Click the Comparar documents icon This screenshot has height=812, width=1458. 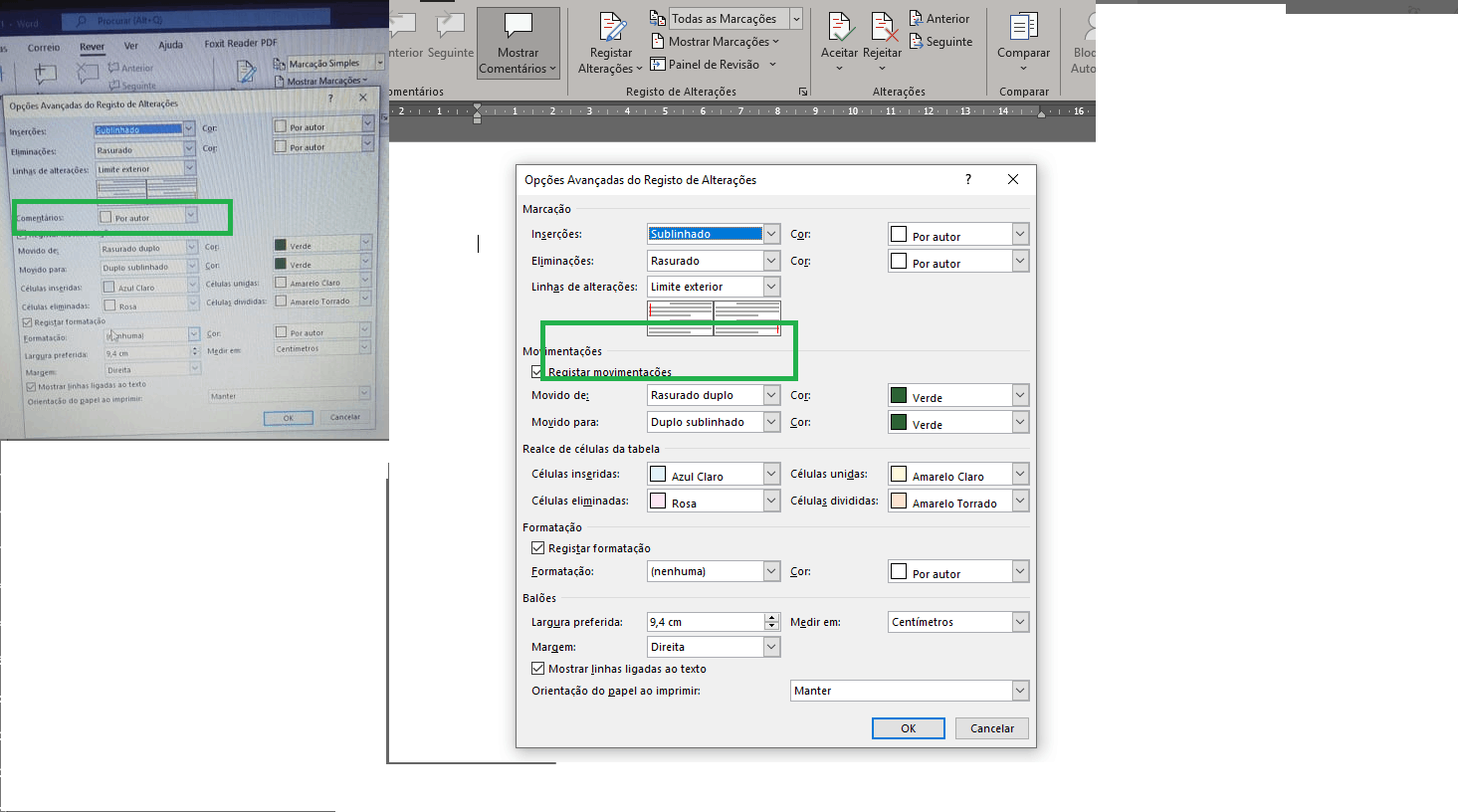click(x=1023, y=26)
